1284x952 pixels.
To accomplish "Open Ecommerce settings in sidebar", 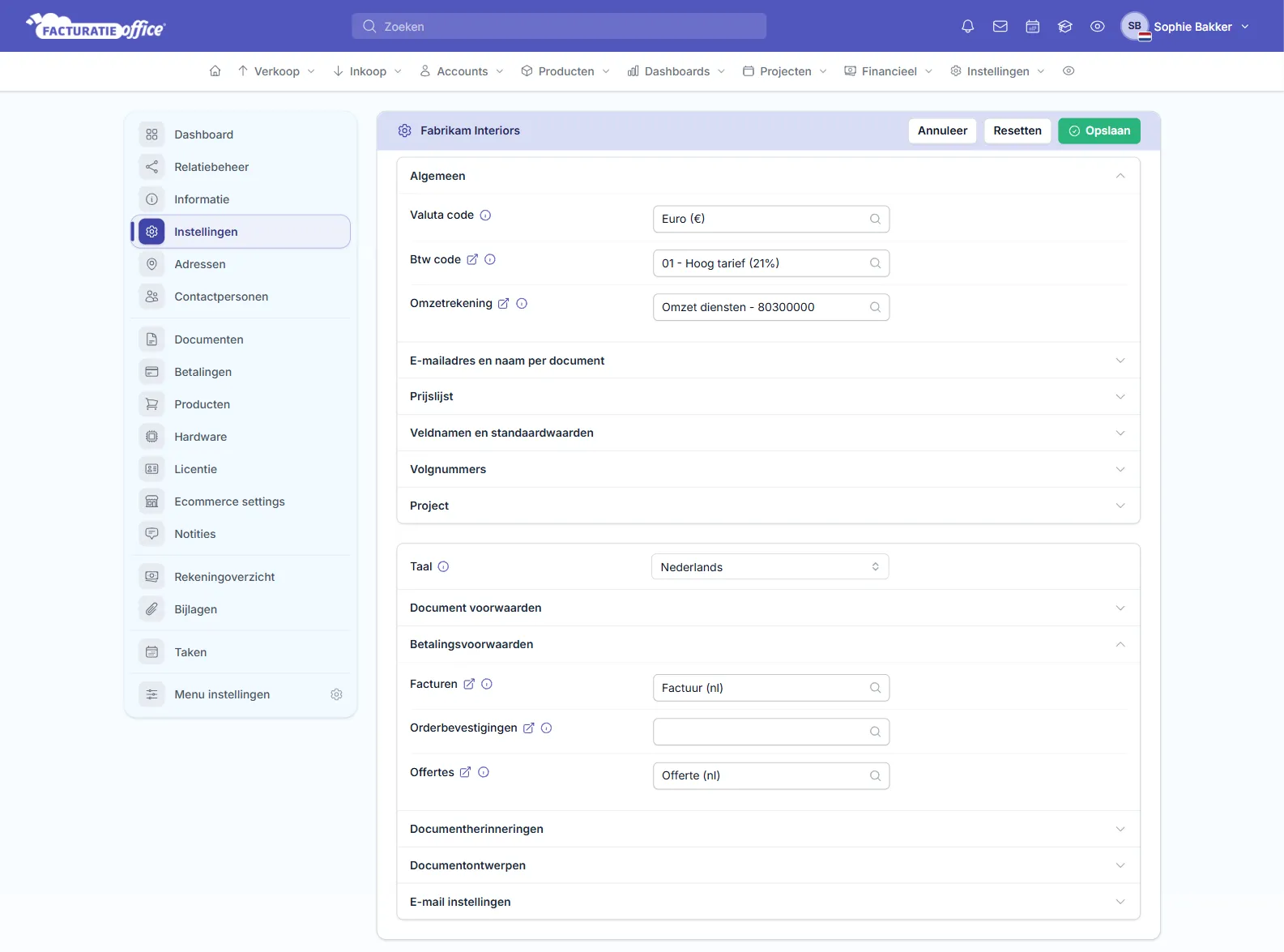I will click(x=241, y=502).
